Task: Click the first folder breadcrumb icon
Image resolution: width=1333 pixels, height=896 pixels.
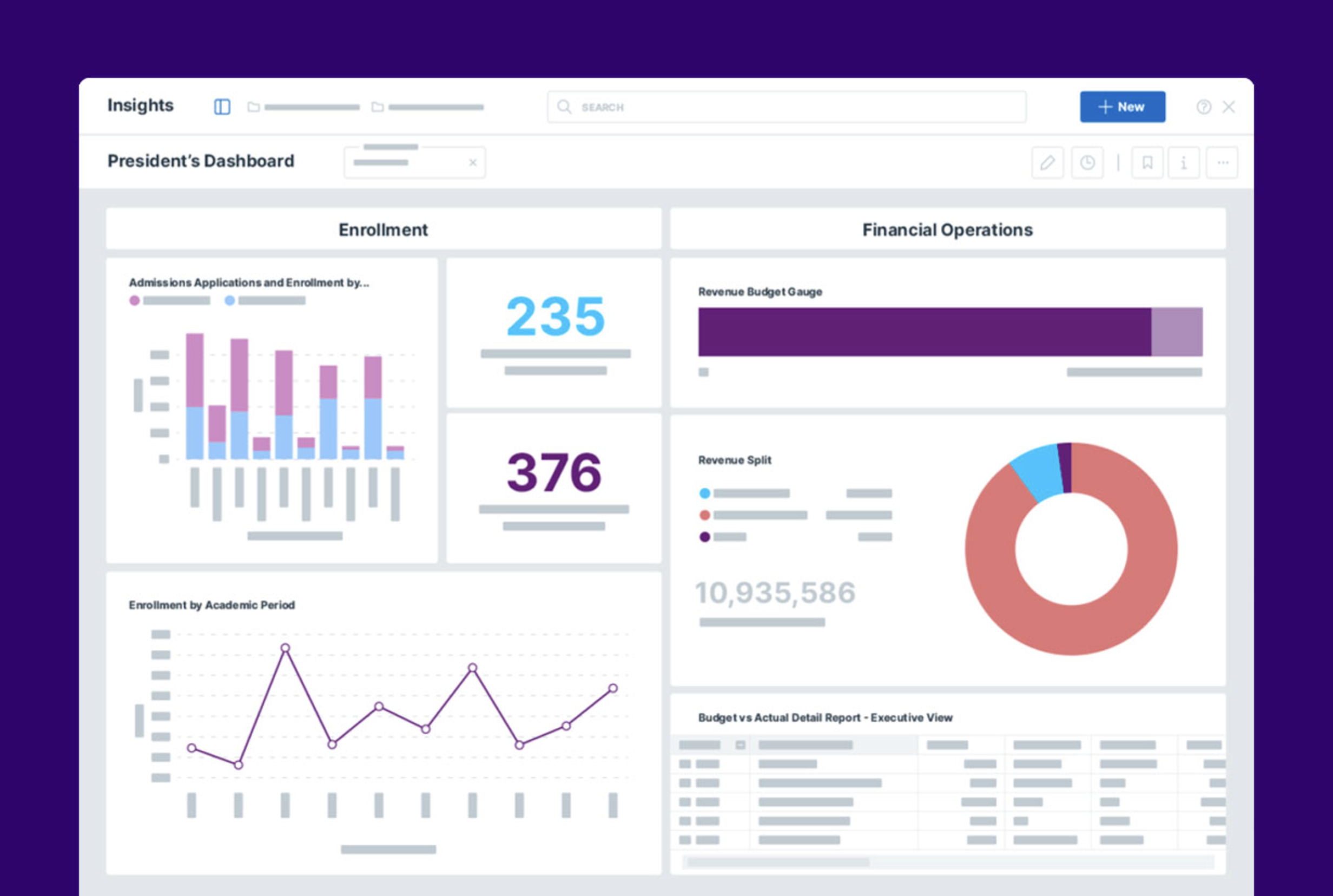Action: tap(253, 107)
